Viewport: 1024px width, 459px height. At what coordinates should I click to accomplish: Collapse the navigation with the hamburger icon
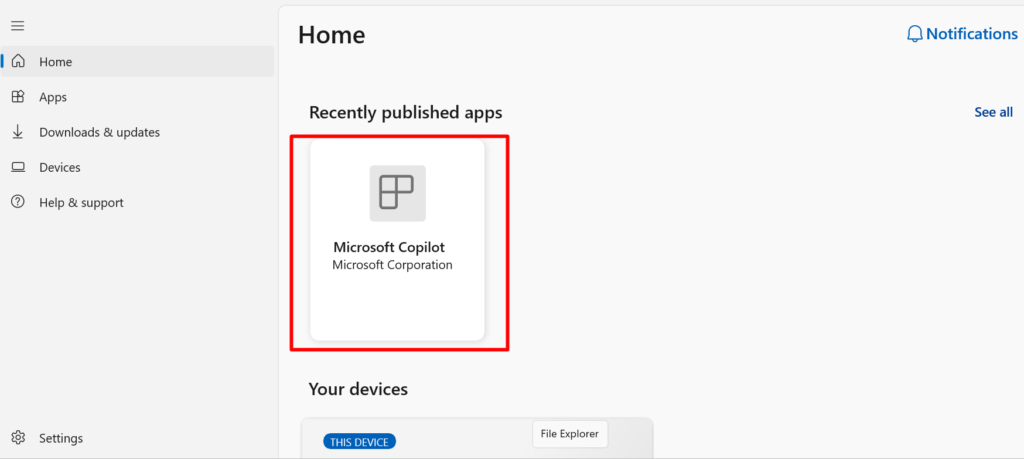18,26
